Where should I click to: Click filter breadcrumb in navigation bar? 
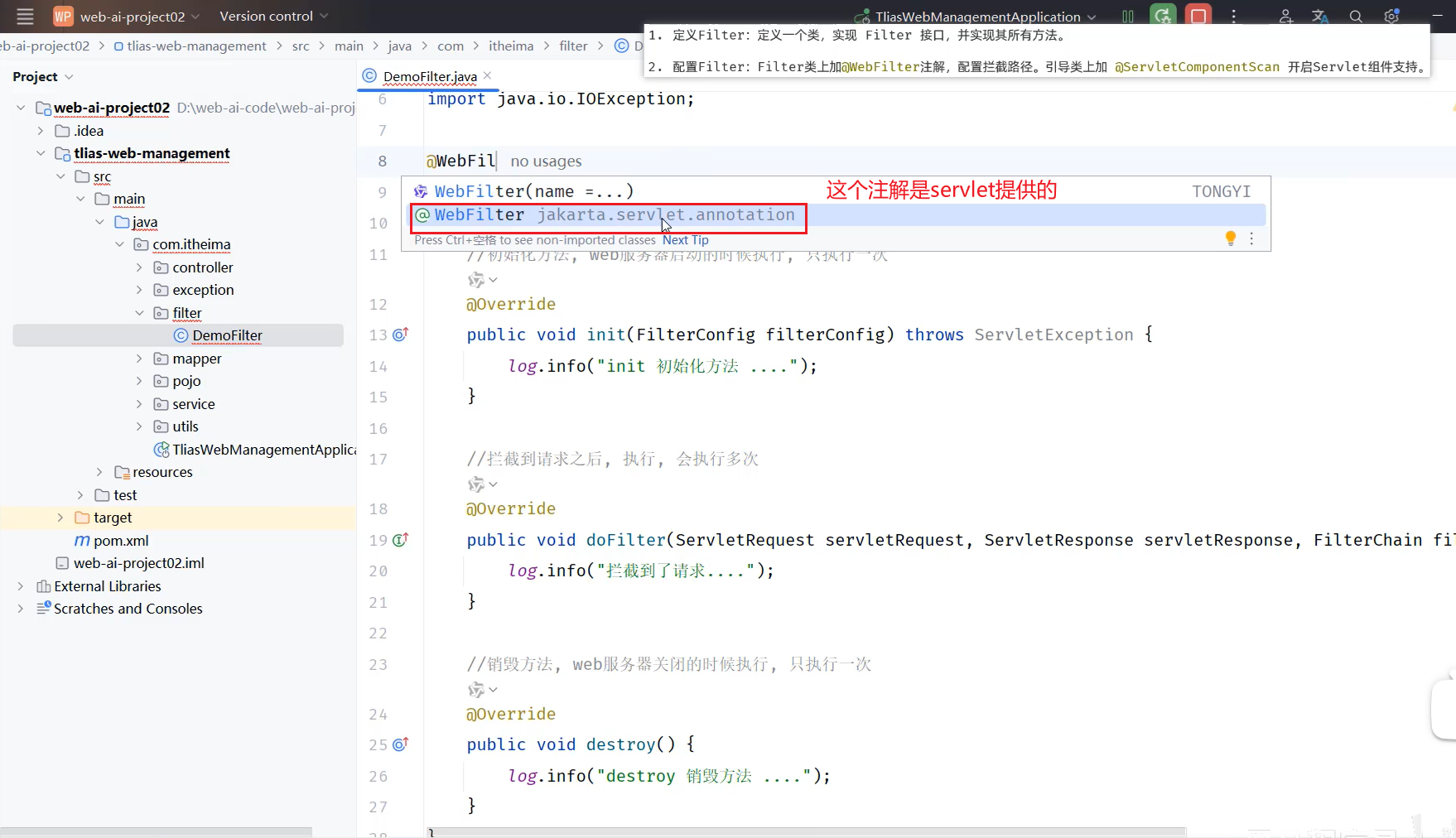pyautogui.click(x=573, y=46)
